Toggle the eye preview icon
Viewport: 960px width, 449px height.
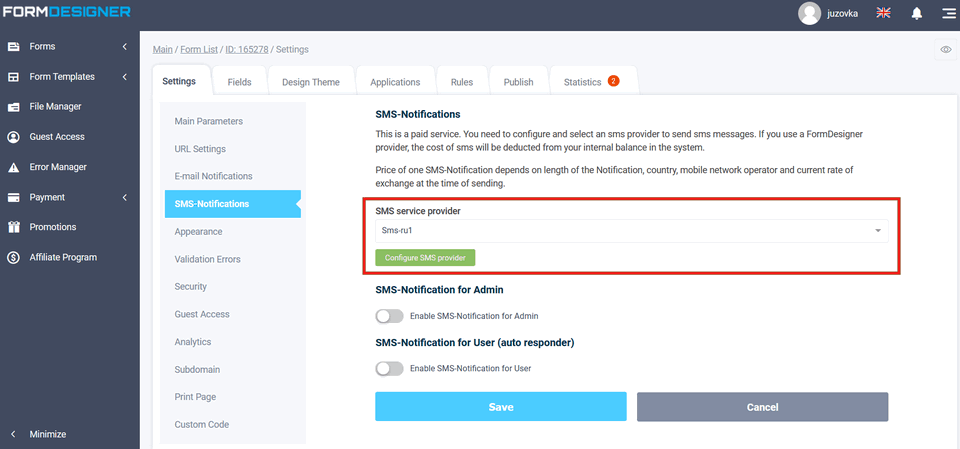coord(945,49)
